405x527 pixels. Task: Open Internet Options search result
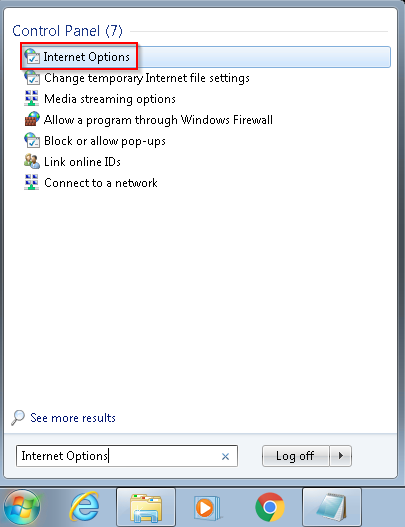(x=205, y=57)
